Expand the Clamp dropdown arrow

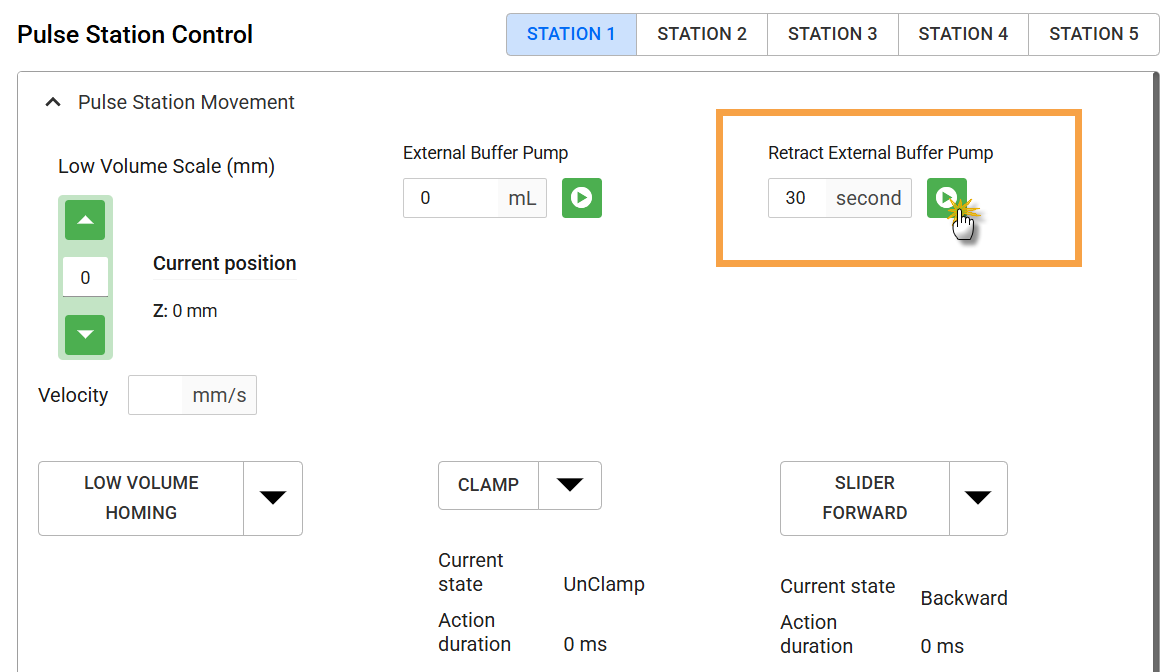coord(570,485)
